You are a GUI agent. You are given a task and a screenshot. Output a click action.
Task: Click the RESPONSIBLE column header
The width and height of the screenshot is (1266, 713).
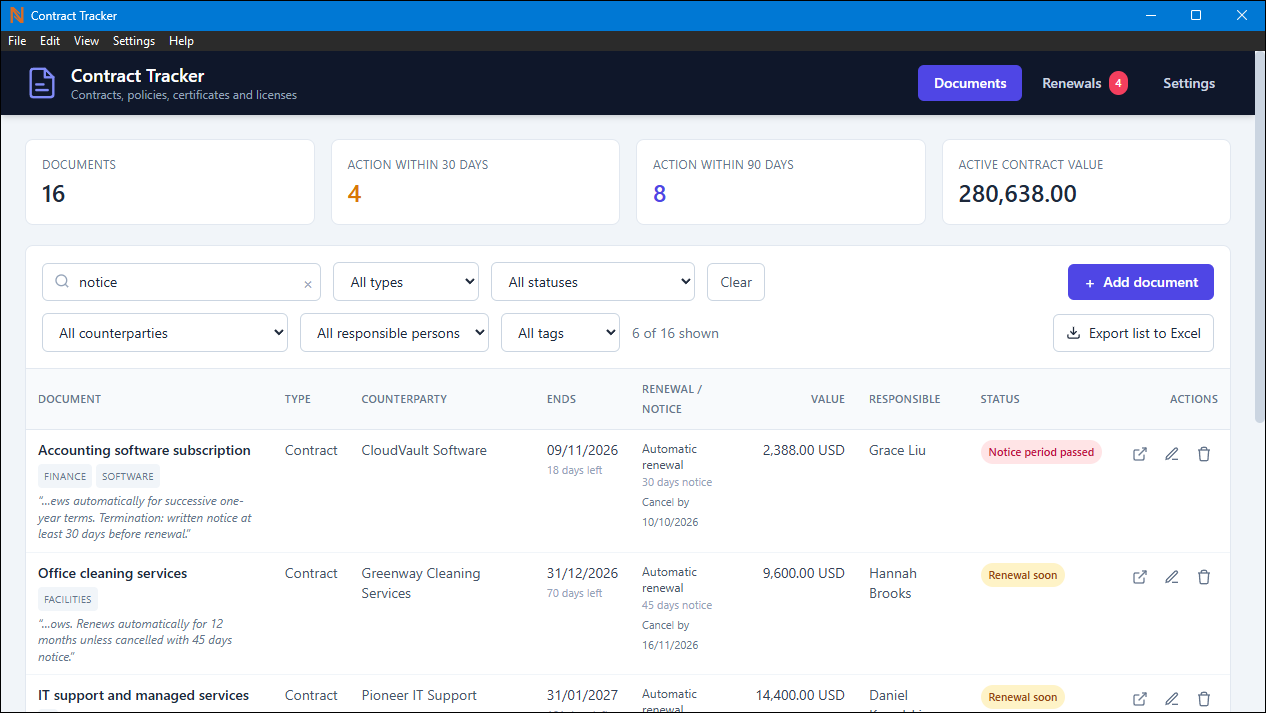click(905, 399)
